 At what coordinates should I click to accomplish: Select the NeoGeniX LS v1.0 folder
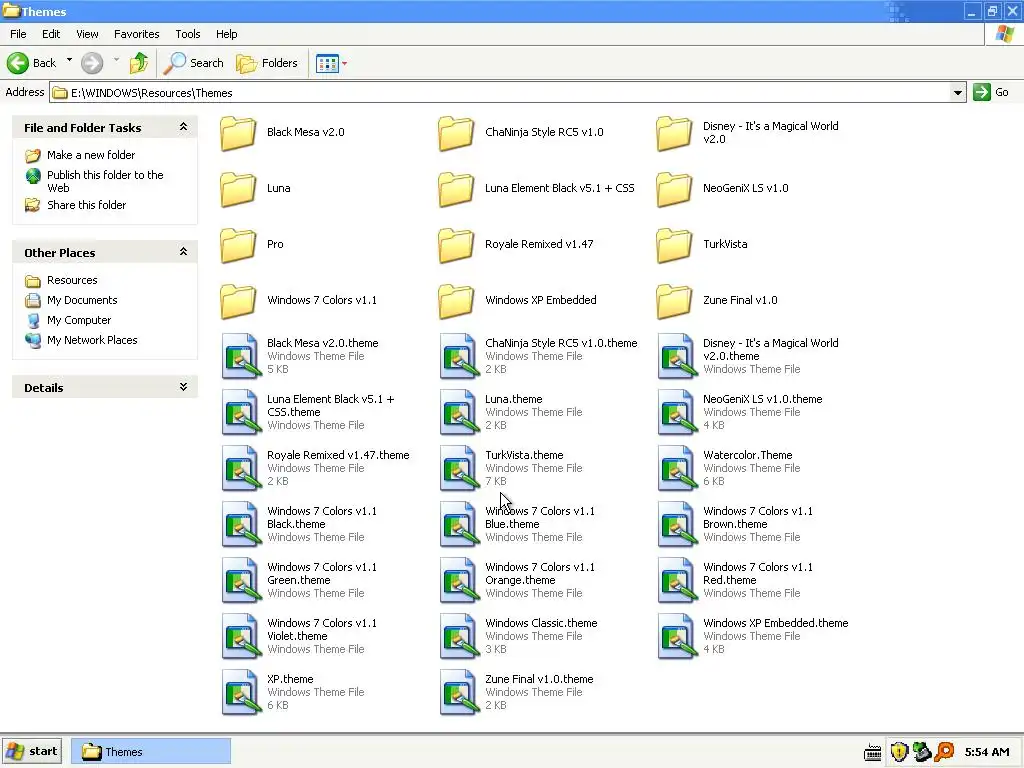[x=722, y=189]
